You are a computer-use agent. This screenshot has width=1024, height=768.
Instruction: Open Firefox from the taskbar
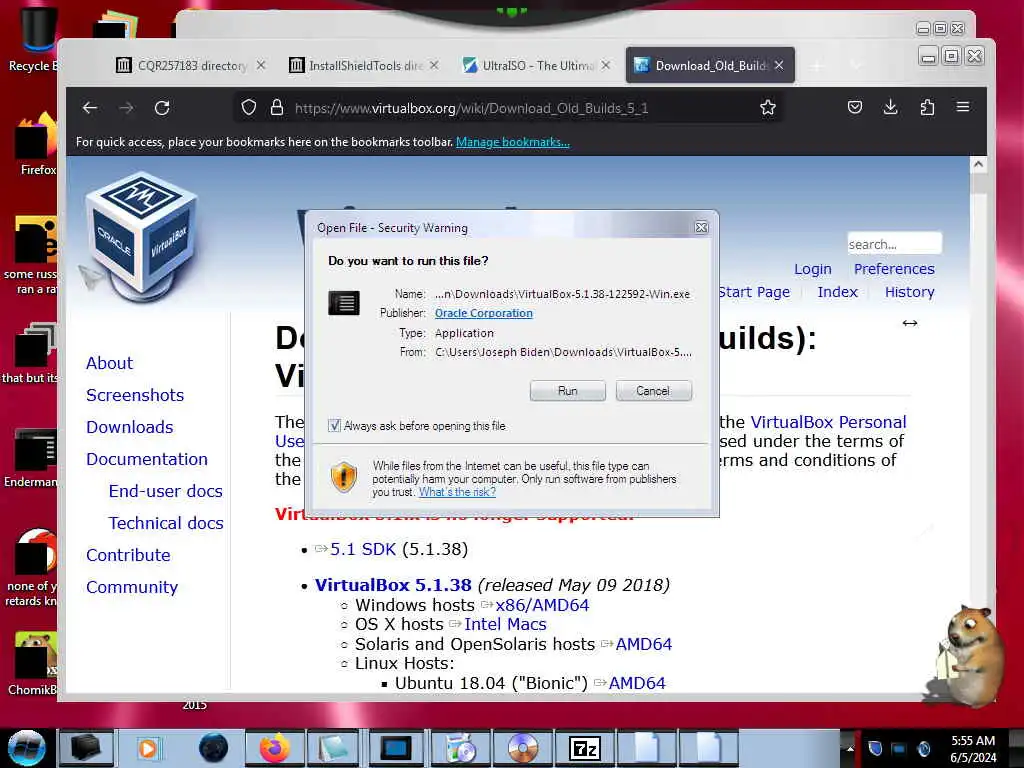click(x=275, y=748)
